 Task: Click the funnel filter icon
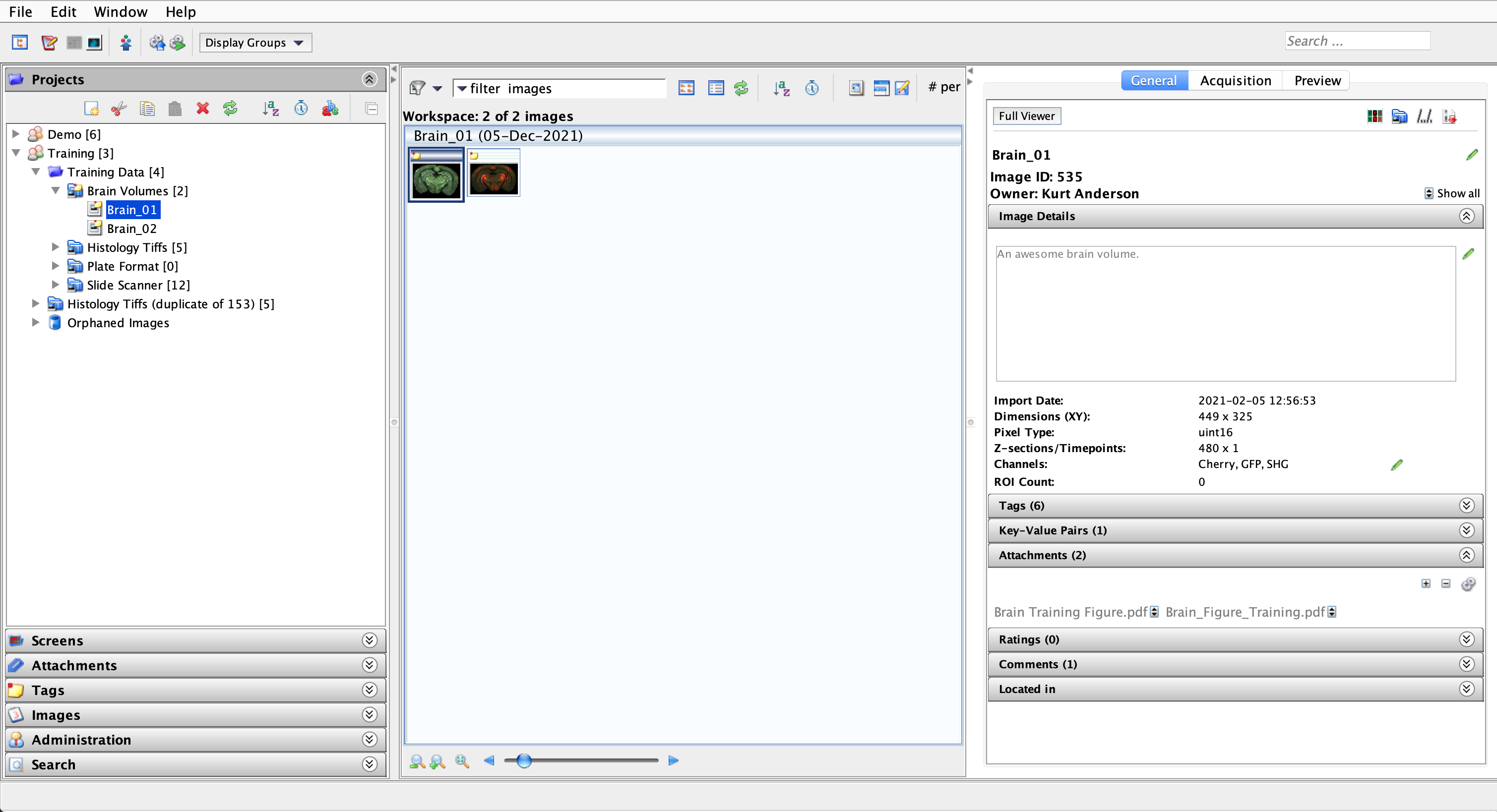(x=417, y=88)
